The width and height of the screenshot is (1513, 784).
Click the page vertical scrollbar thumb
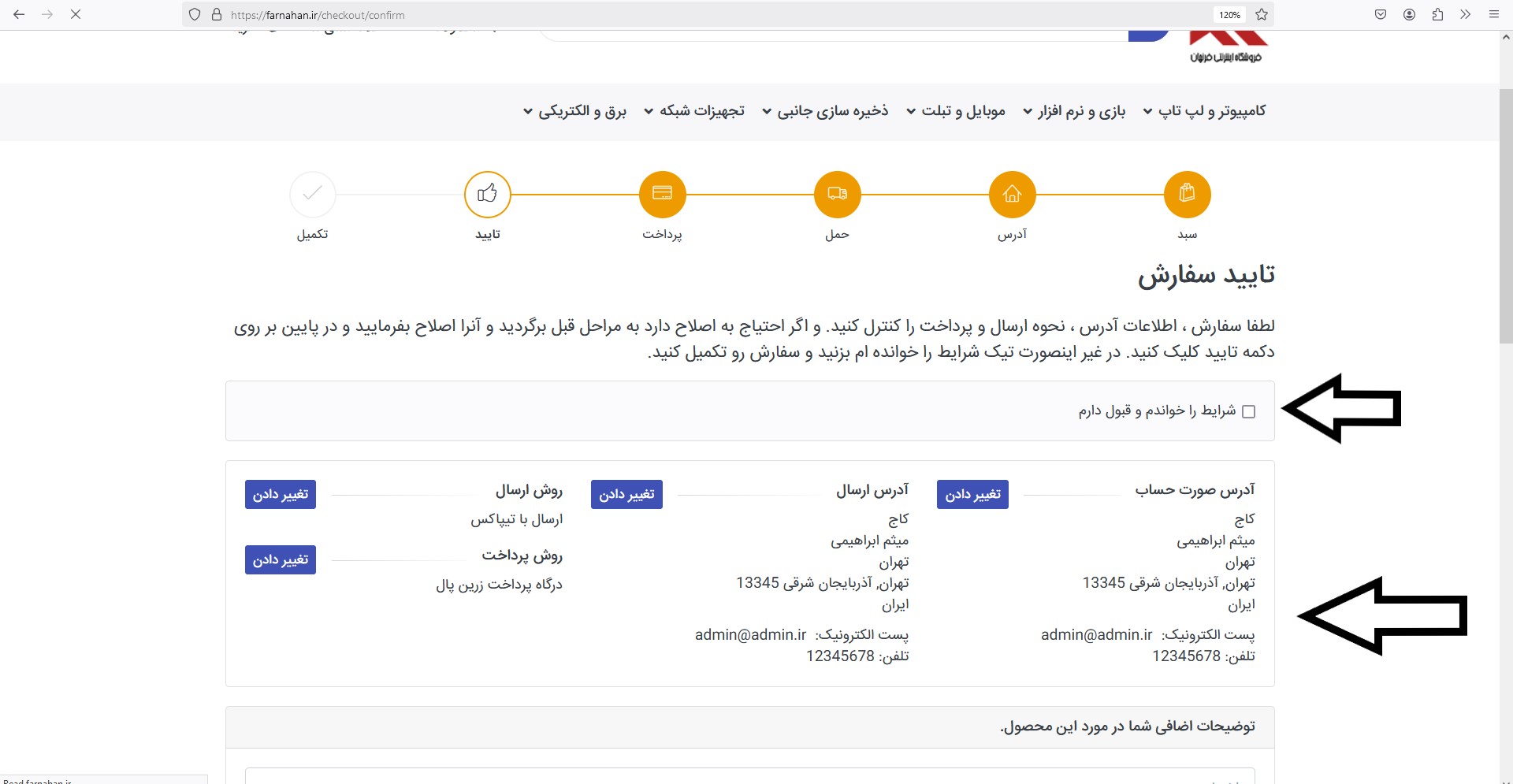tap(1505, 213)
